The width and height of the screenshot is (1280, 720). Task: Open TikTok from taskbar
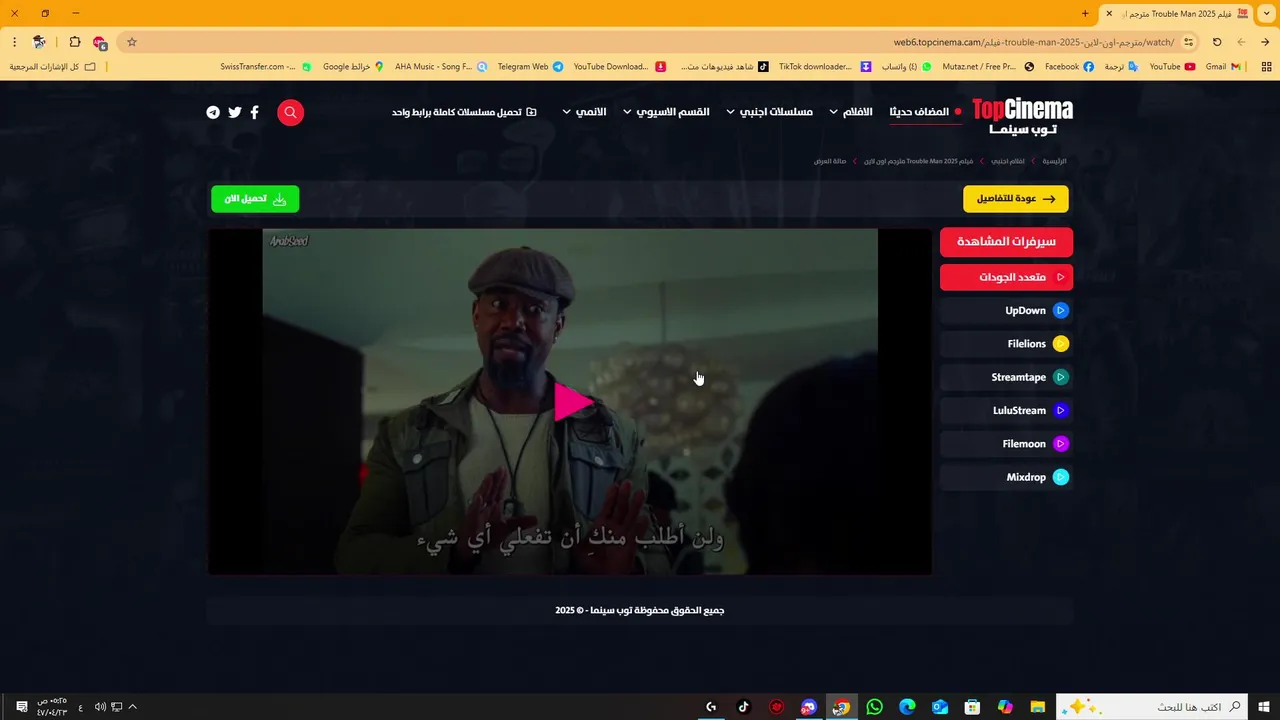click(743, 707)
